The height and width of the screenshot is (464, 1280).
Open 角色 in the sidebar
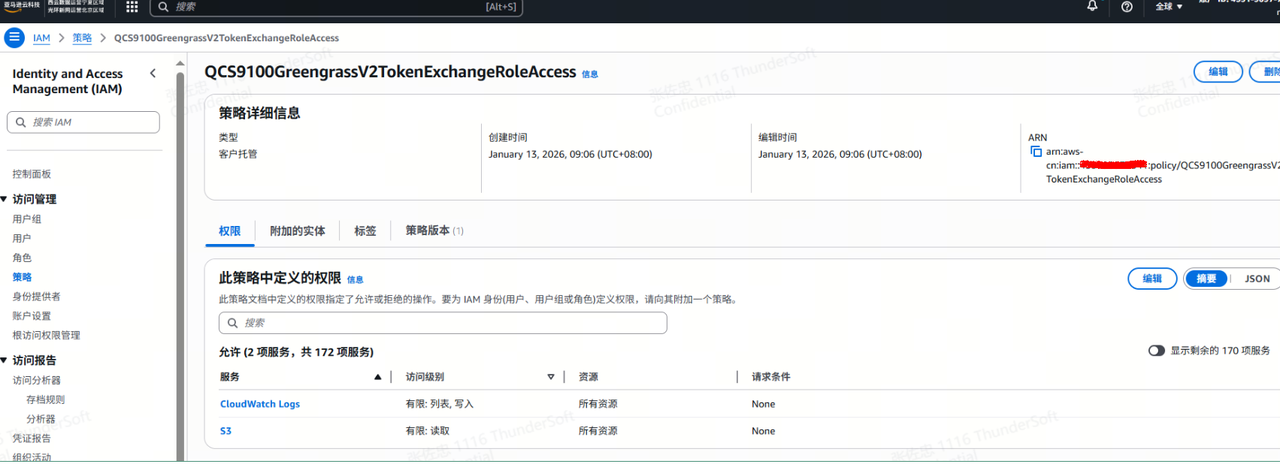22,258
